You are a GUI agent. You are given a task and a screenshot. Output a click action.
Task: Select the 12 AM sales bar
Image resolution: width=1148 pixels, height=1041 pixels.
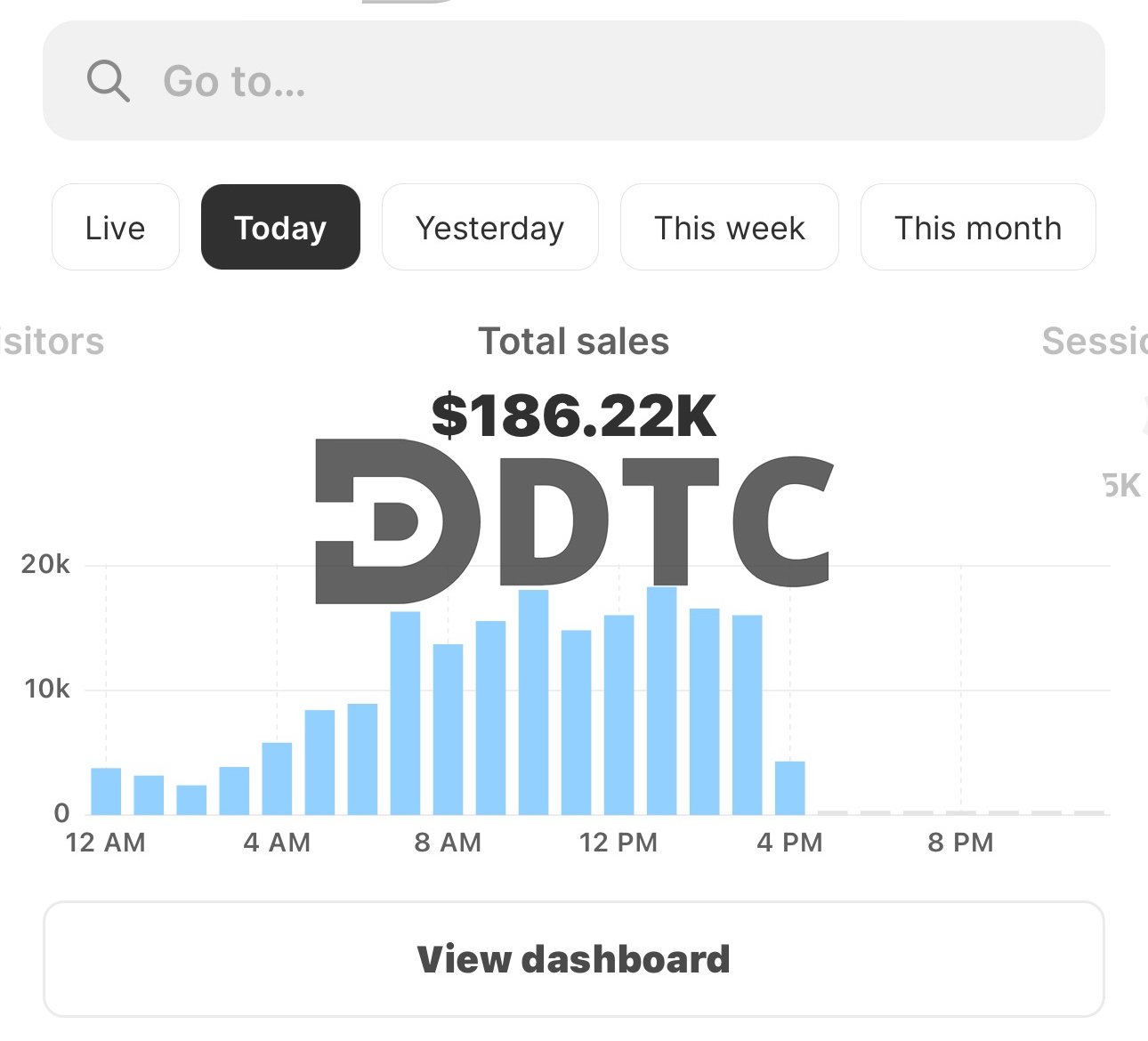point(107,791)
